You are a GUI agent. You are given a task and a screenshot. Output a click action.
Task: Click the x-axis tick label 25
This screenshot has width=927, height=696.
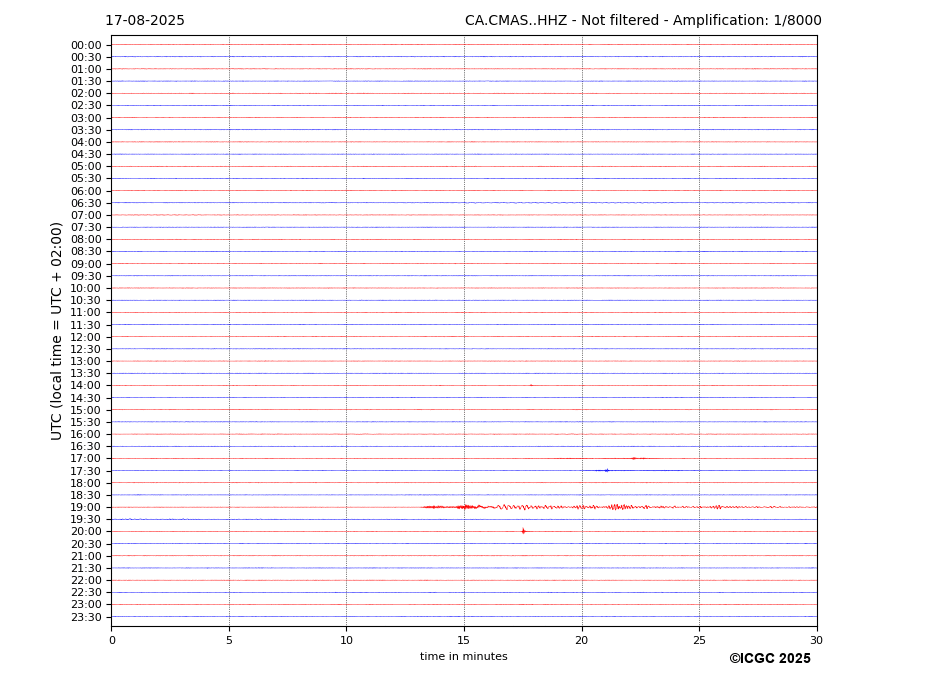point(699,640)
